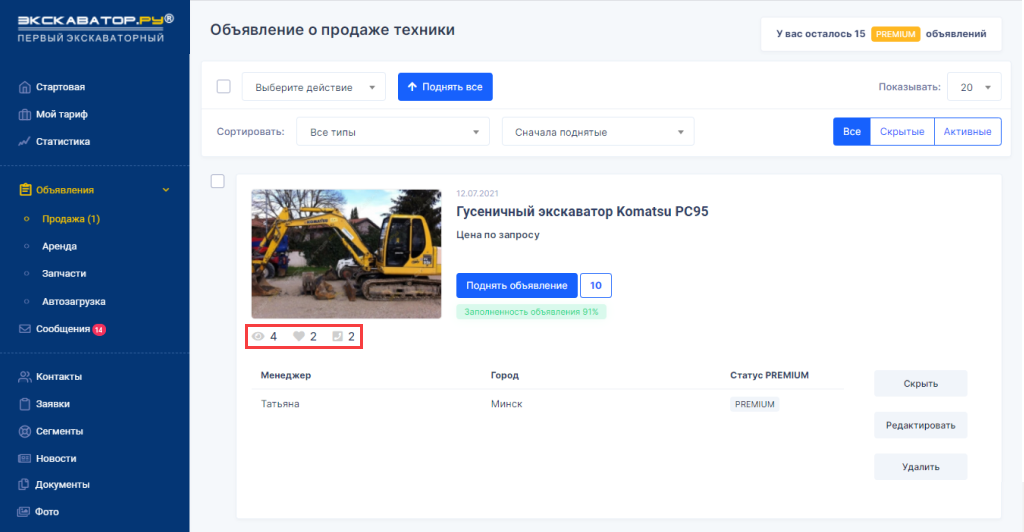Click the Статистика chart icon
Viewport: 1024px width, 532px height.
(x=25, y=142)
